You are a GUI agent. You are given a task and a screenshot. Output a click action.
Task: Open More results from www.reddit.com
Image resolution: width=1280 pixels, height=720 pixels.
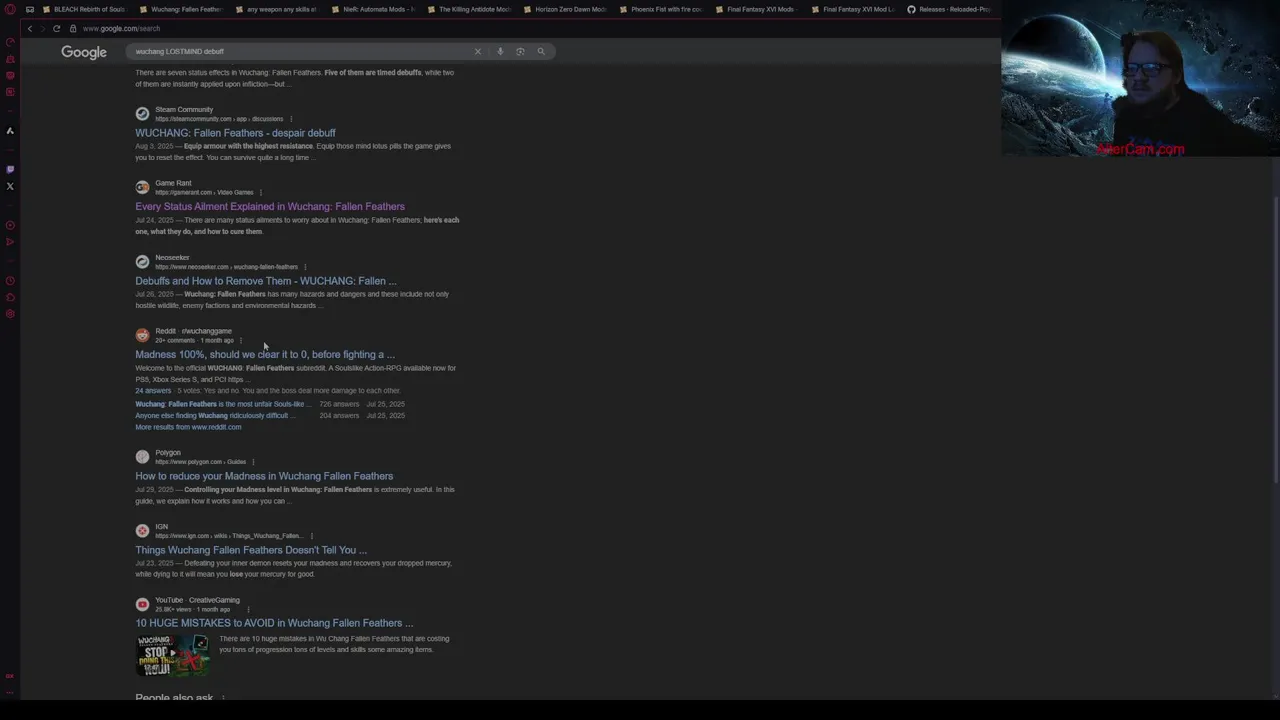tap(188, 427)
